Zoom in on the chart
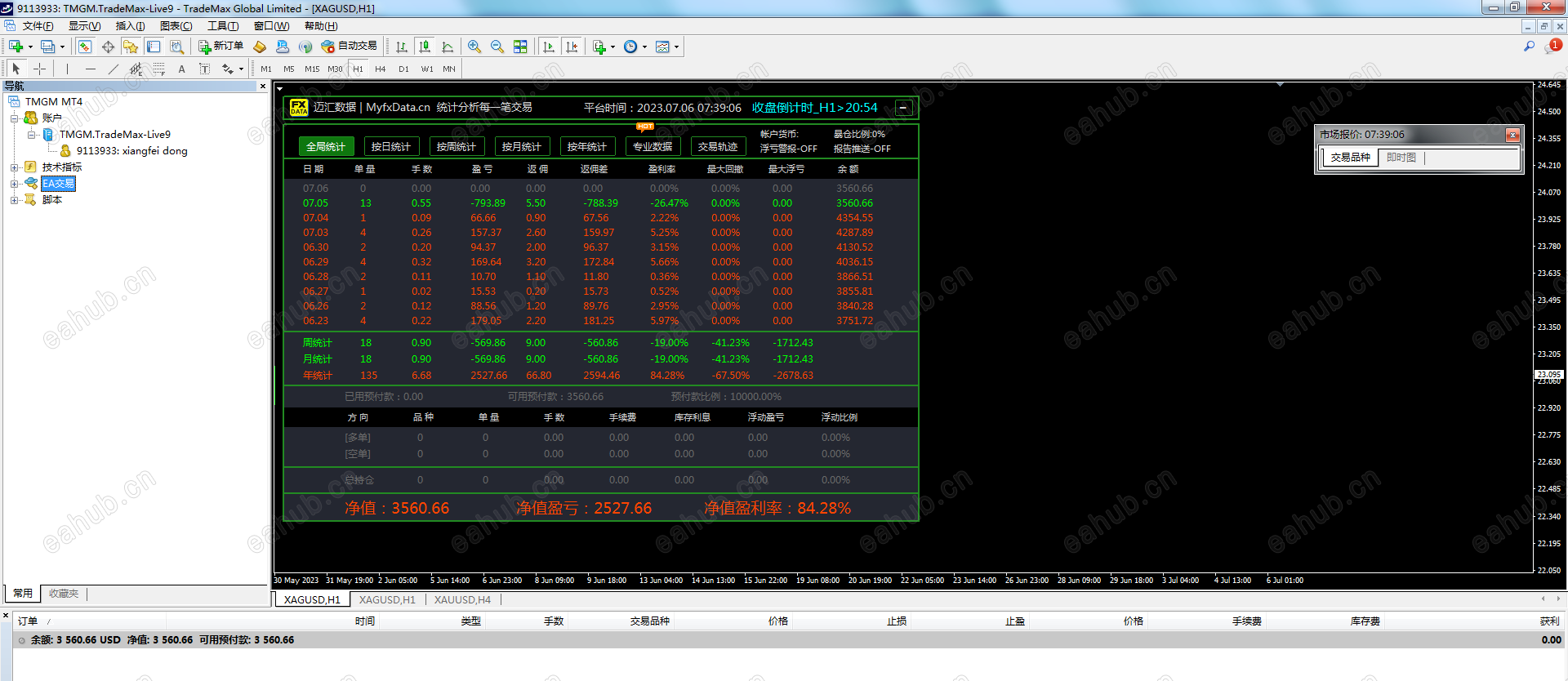The image size is (1568, 681). tap(474, 47)
